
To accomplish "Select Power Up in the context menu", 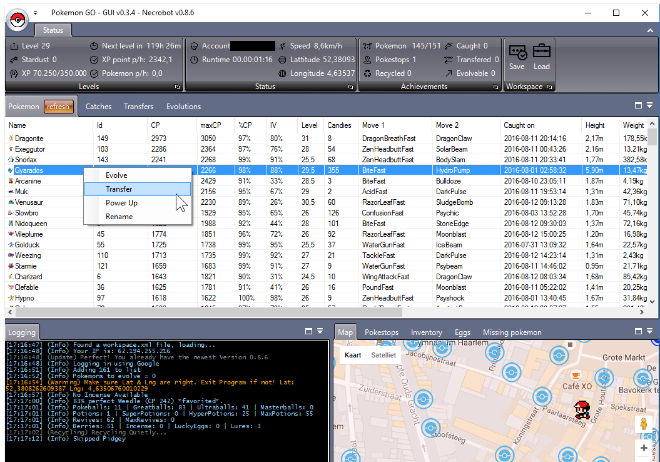I will pos(121,202).
